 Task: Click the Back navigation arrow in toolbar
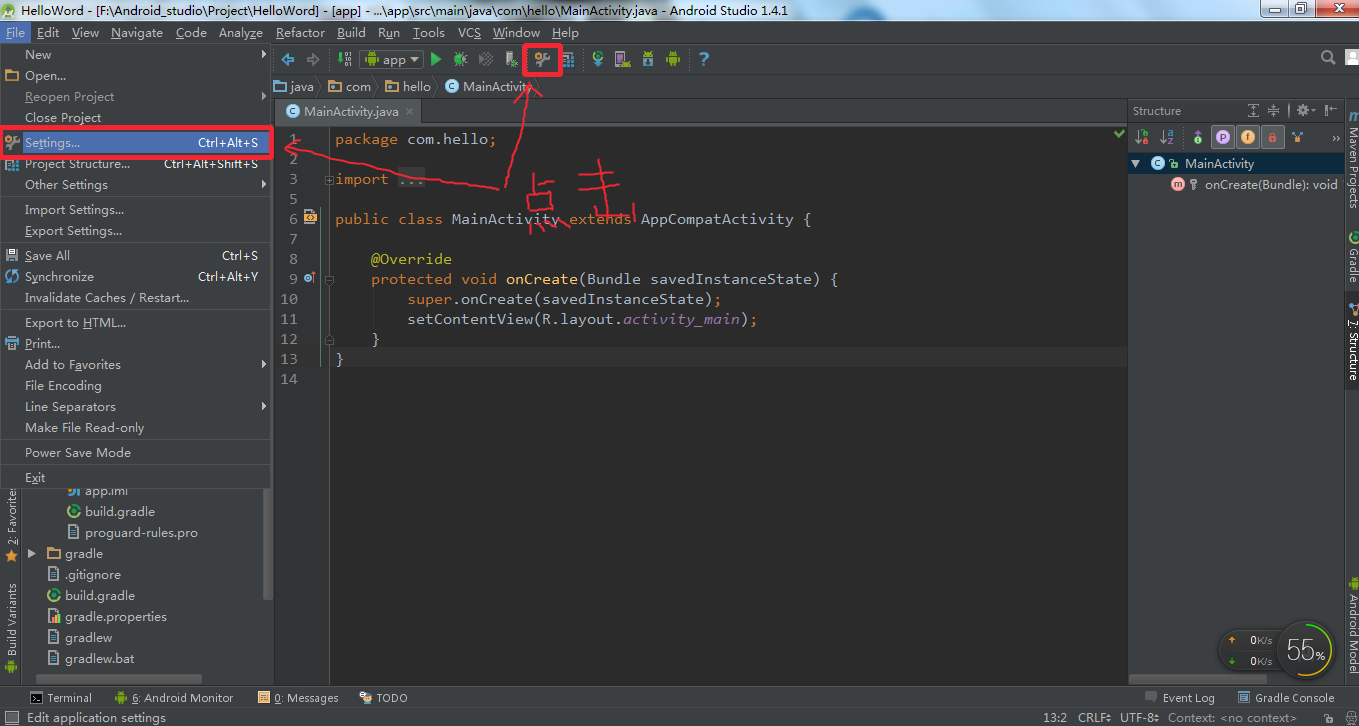[x=288, y=60]
